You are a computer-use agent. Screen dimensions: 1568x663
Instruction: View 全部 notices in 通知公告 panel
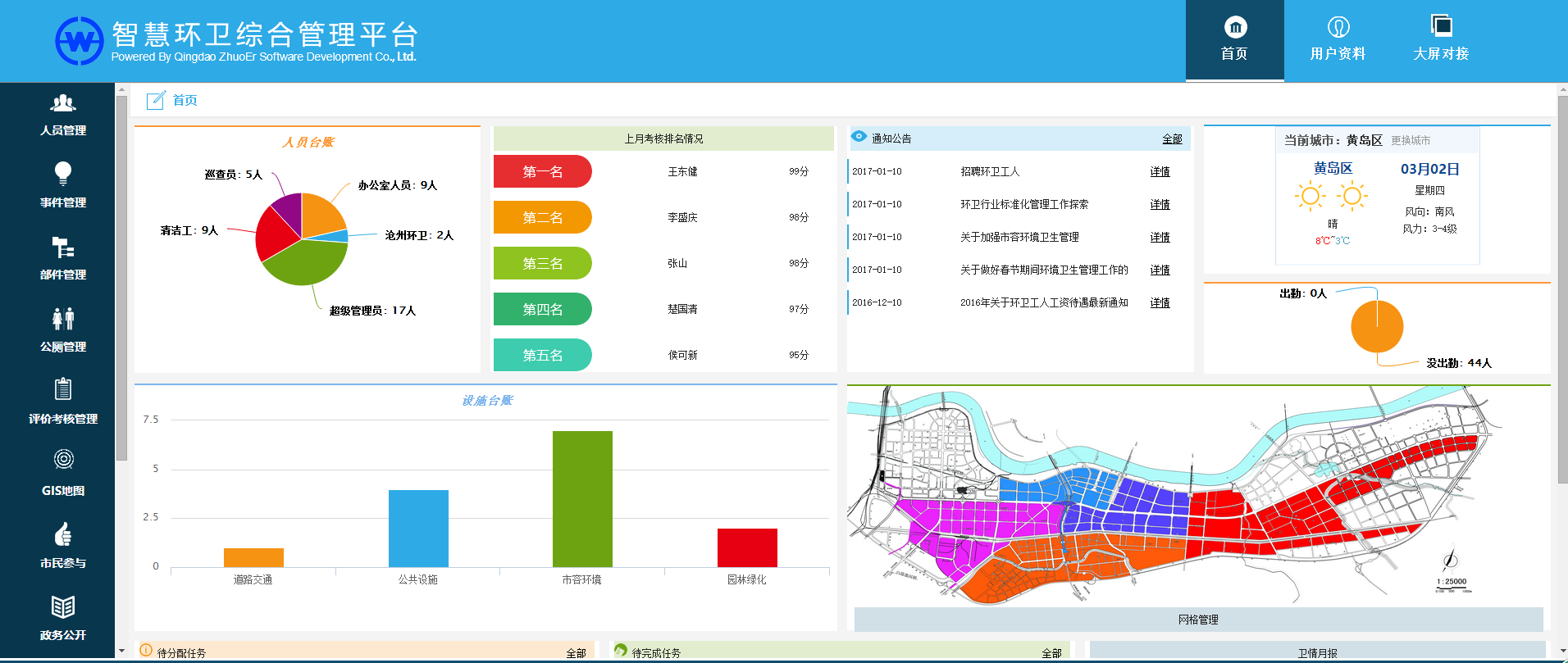pyautogui.click(x=1172, y=139)
